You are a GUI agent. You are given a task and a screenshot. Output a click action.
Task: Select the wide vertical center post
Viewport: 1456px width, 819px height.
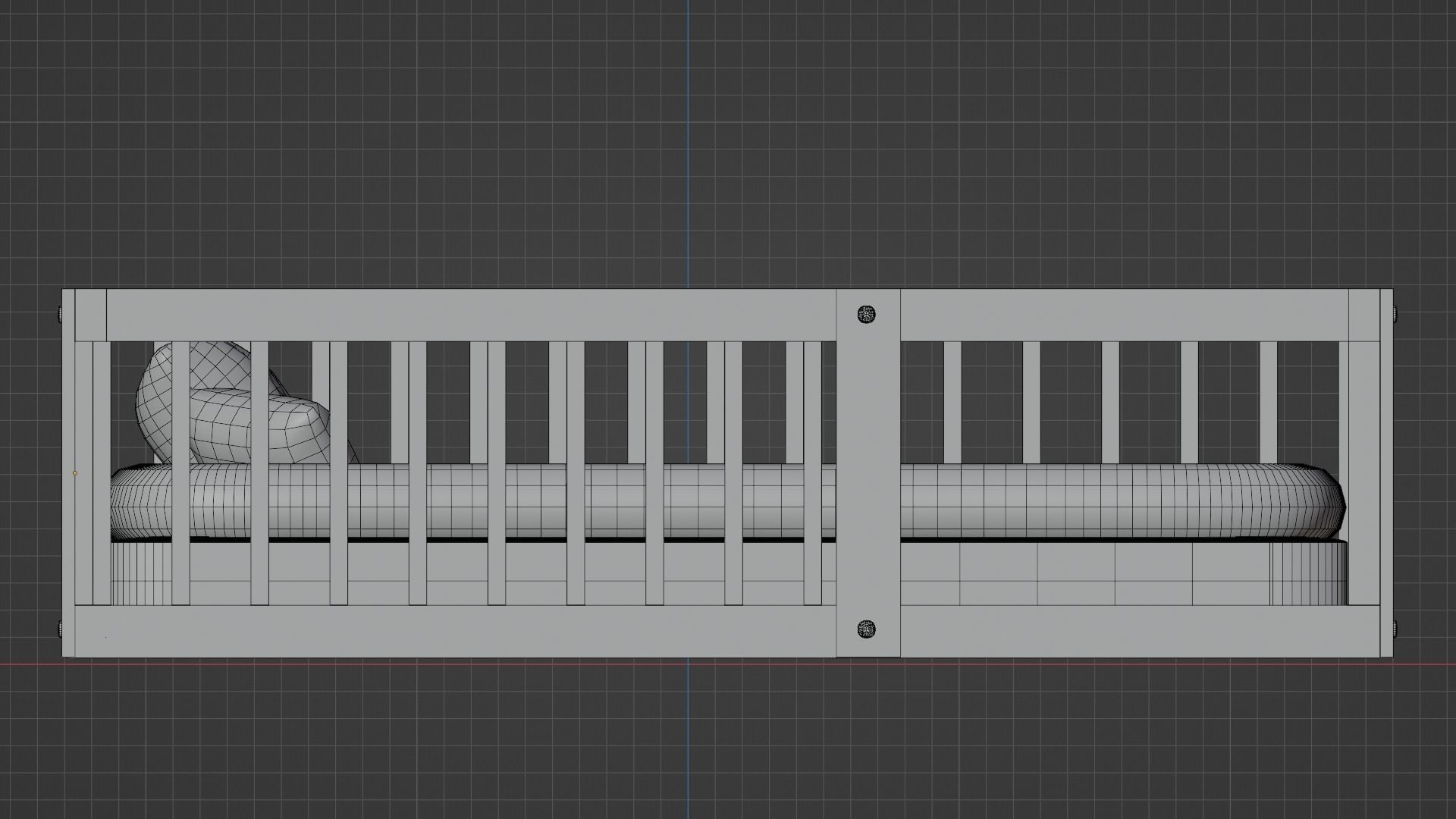[868, 470]
